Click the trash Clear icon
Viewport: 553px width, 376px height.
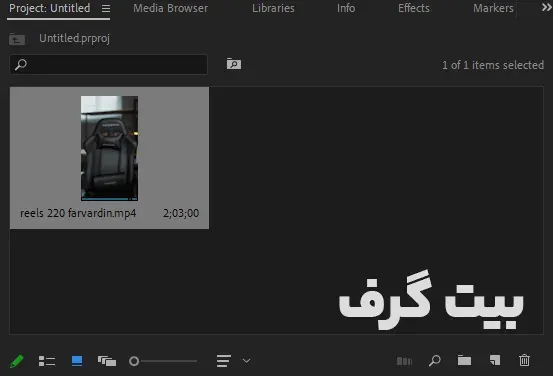point(524,360)
